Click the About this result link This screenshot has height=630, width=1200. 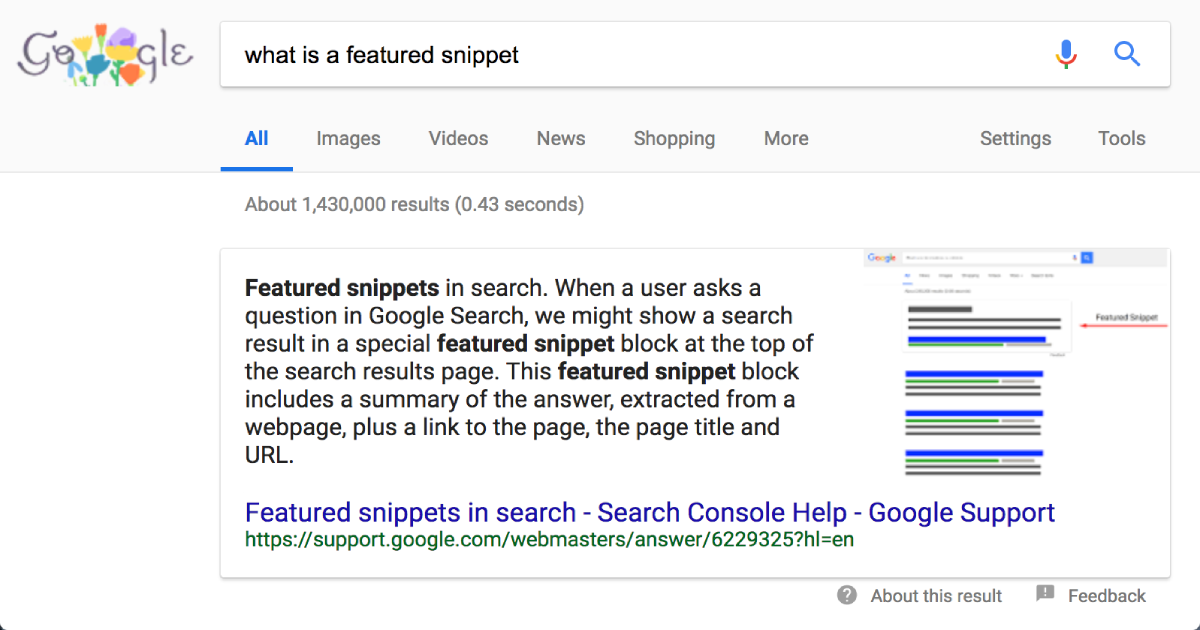coord(936,596)
